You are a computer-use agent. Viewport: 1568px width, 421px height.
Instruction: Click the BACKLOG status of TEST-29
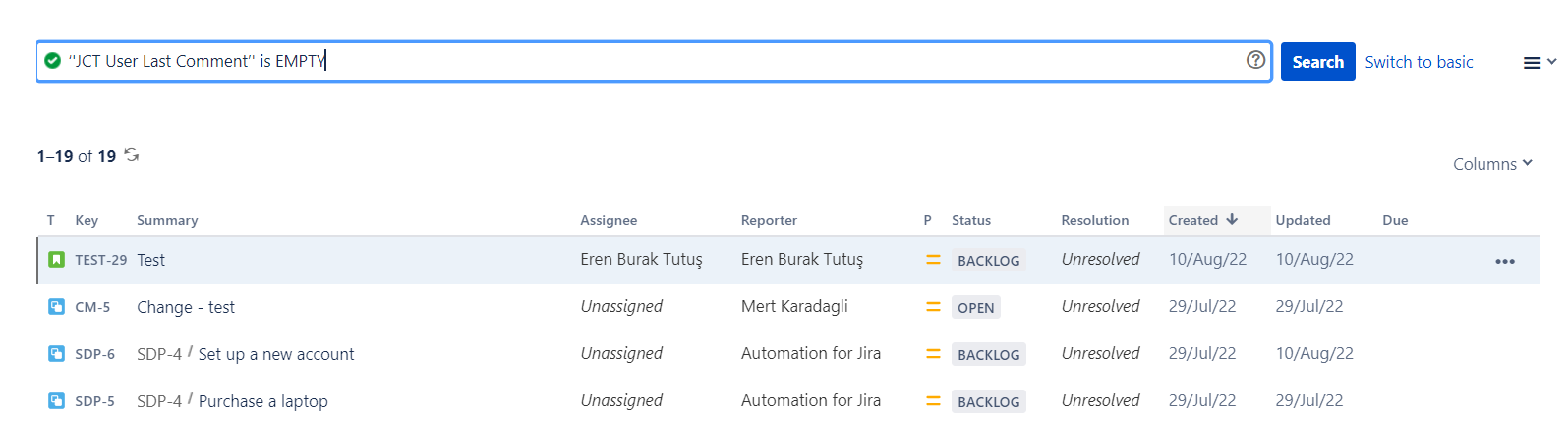pyautogui.click(x=989, y=261)
